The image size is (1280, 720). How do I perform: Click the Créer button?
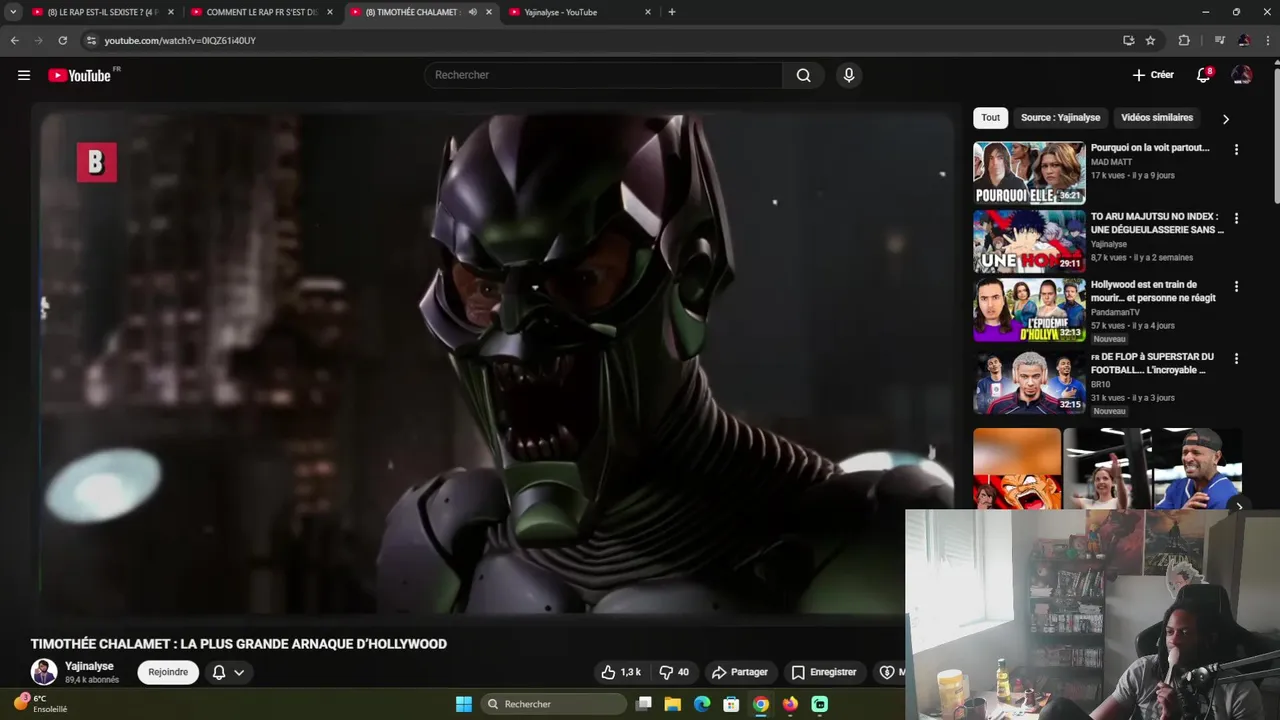tap(1153, 75)
